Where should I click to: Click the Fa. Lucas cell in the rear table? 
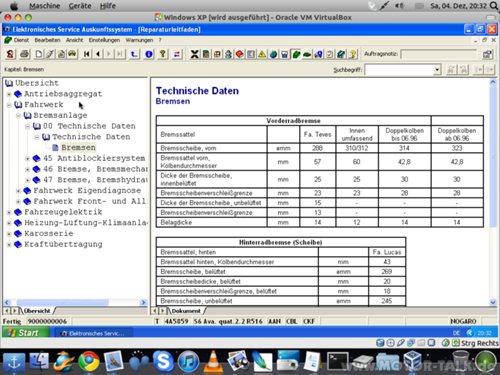pos(387,252)
